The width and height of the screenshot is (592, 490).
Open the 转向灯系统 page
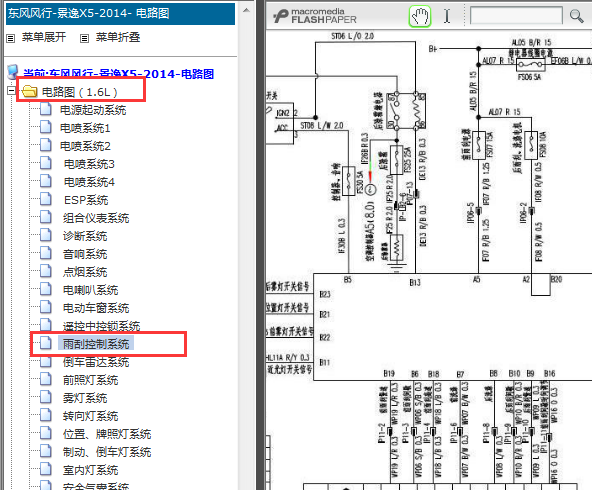click(x=91, y=416)
